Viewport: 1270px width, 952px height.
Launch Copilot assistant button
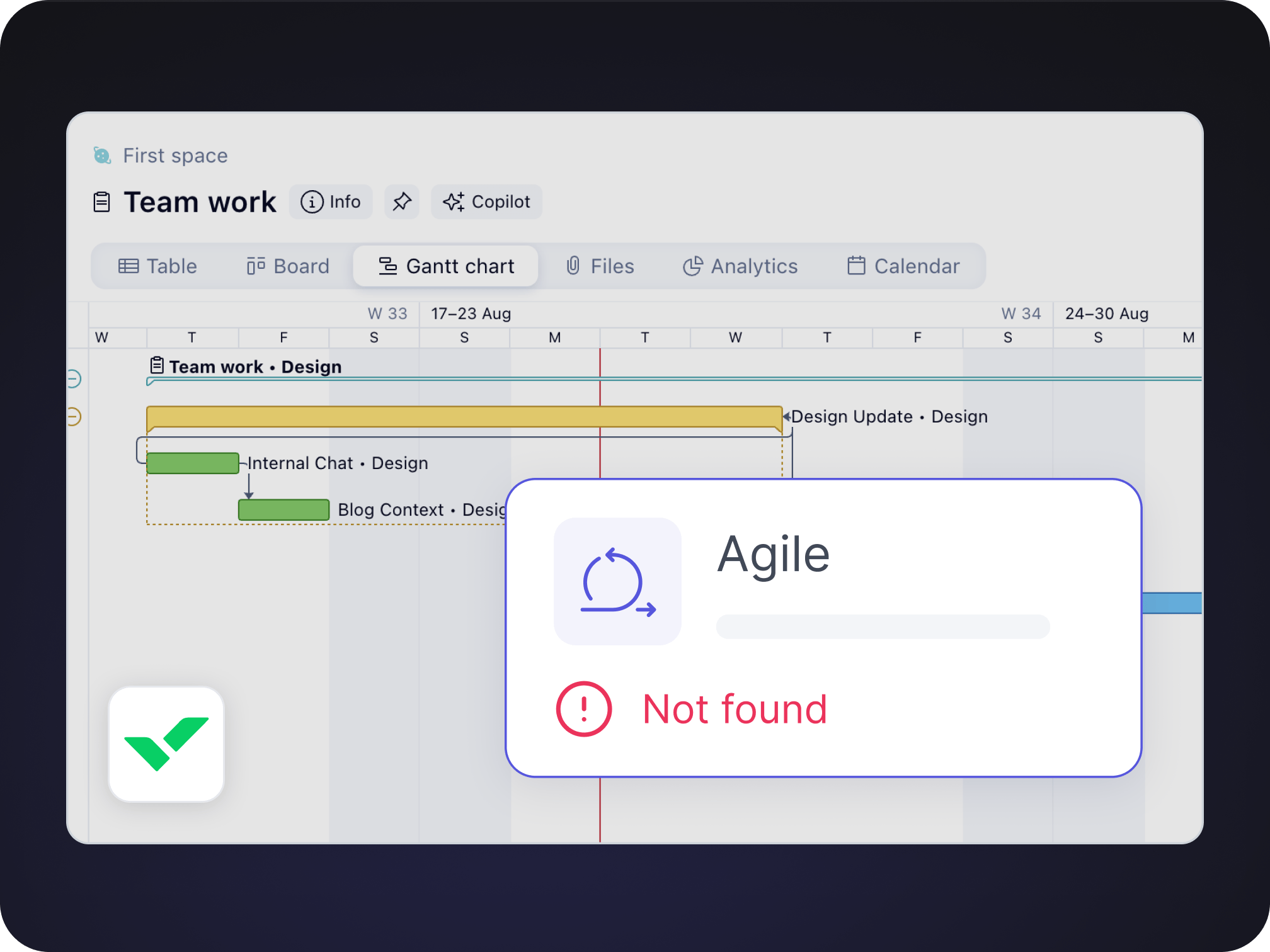486,202
